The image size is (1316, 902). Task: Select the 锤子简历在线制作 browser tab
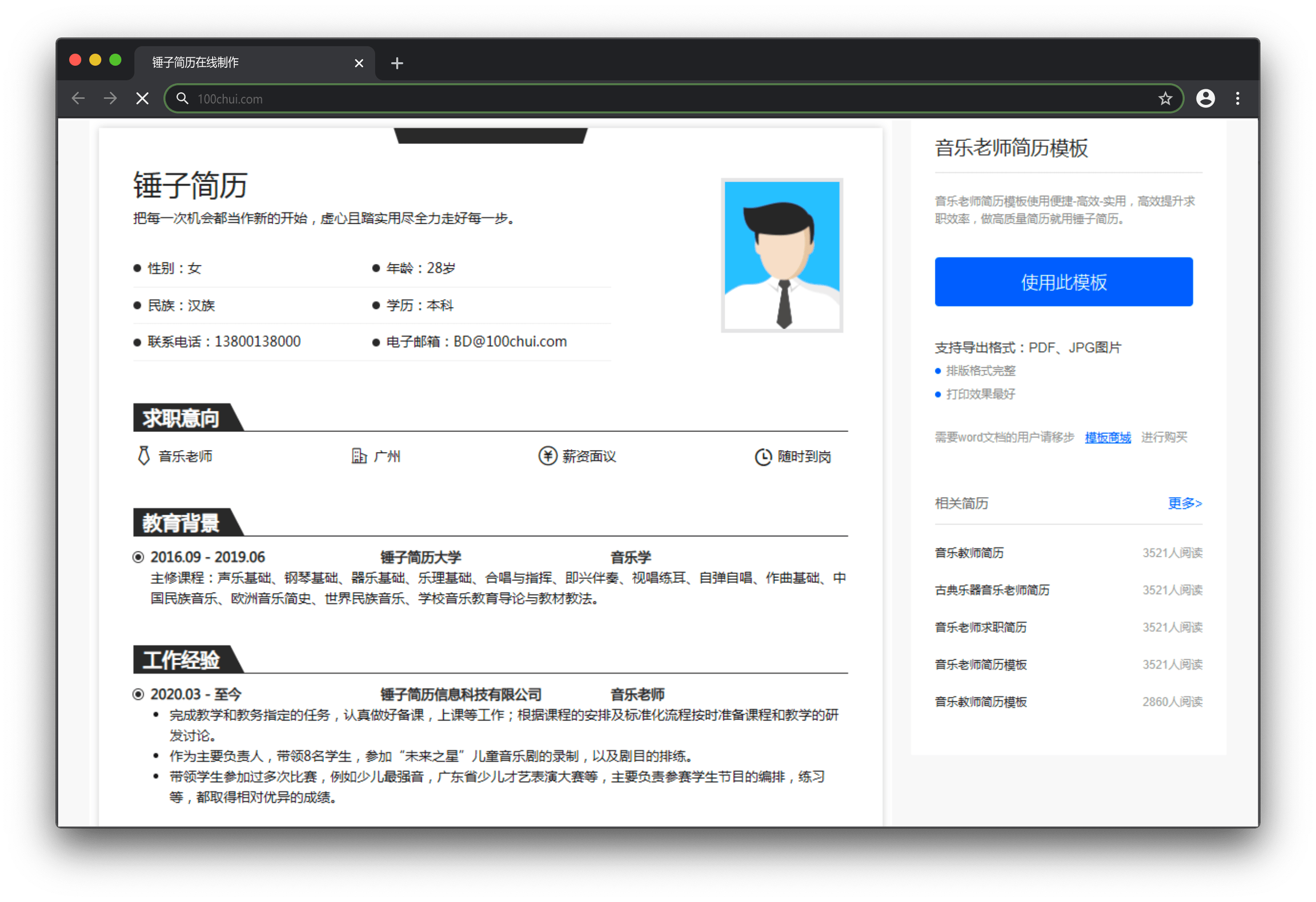255,63
